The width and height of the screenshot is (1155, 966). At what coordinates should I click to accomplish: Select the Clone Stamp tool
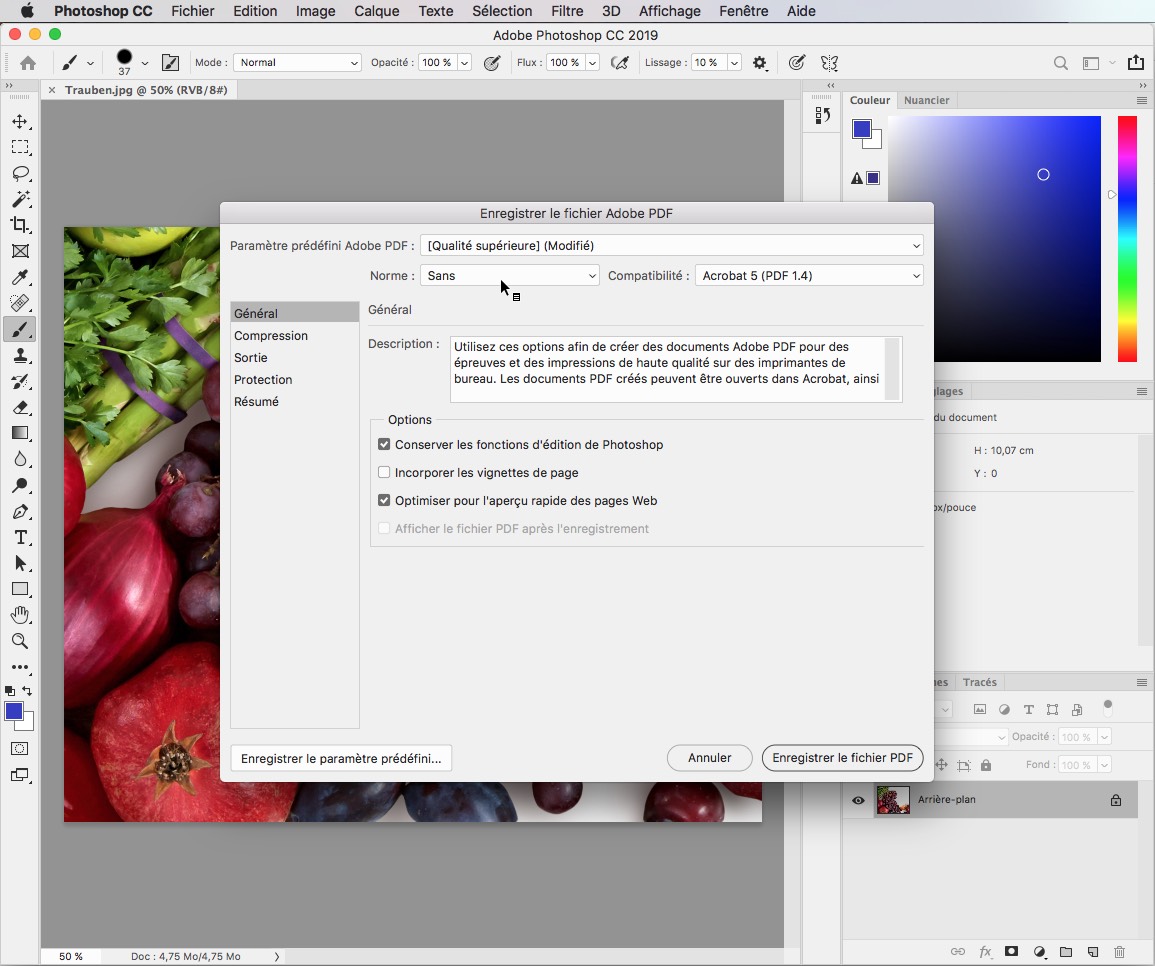[x=20, y=356]
